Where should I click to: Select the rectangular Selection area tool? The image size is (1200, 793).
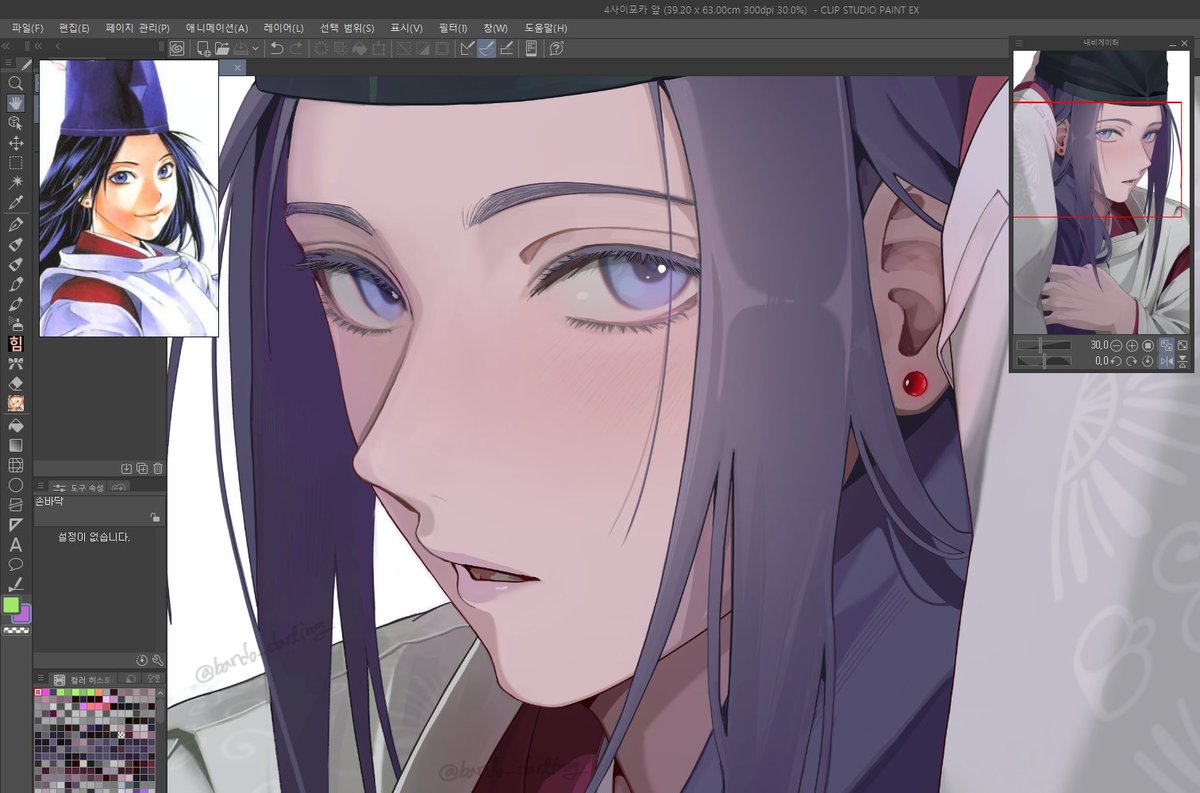click(16, 162)
